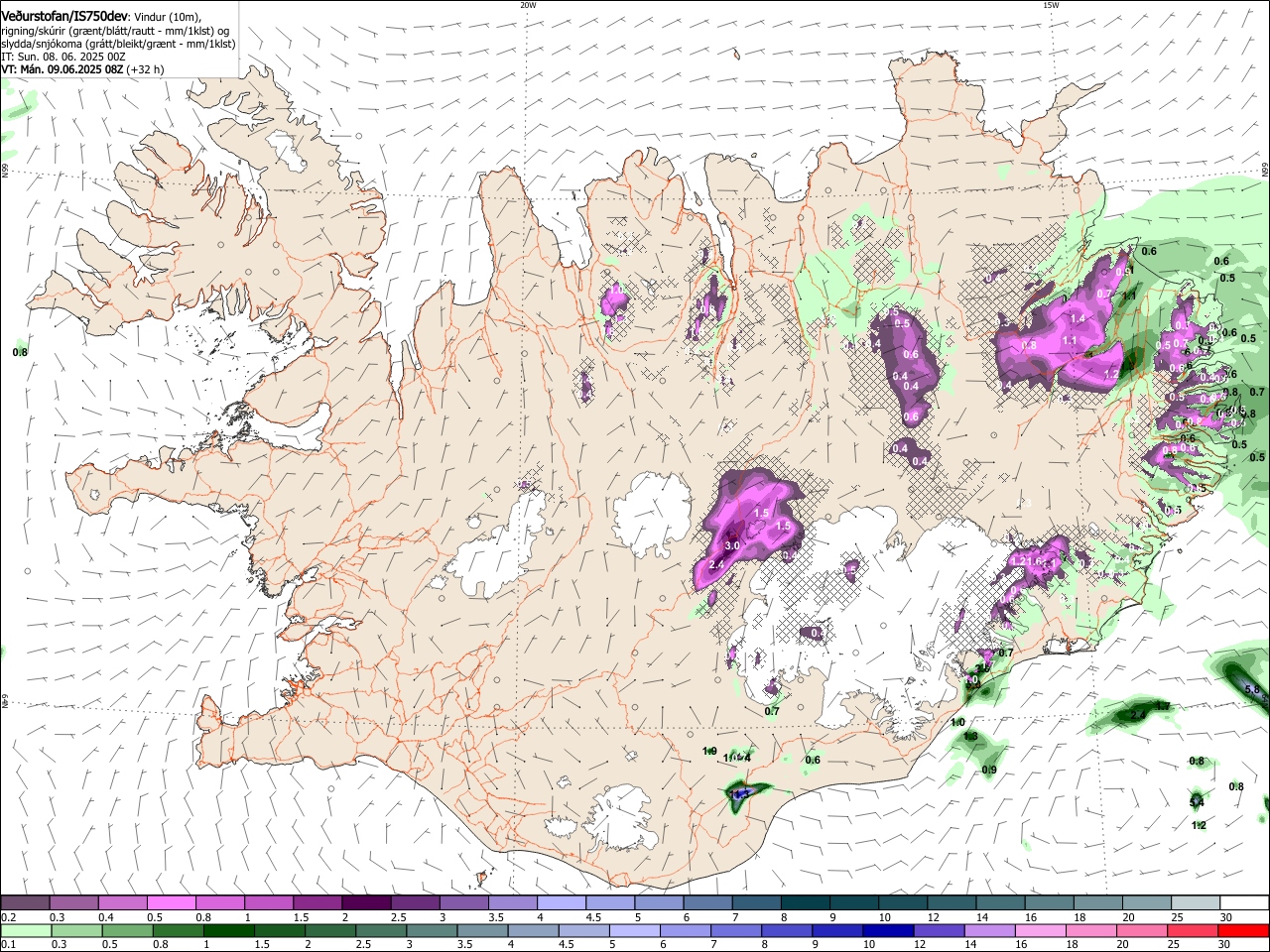Click deep blue bottom-row swatch starting at 10

pyautogui.click(x=887, y=930)
